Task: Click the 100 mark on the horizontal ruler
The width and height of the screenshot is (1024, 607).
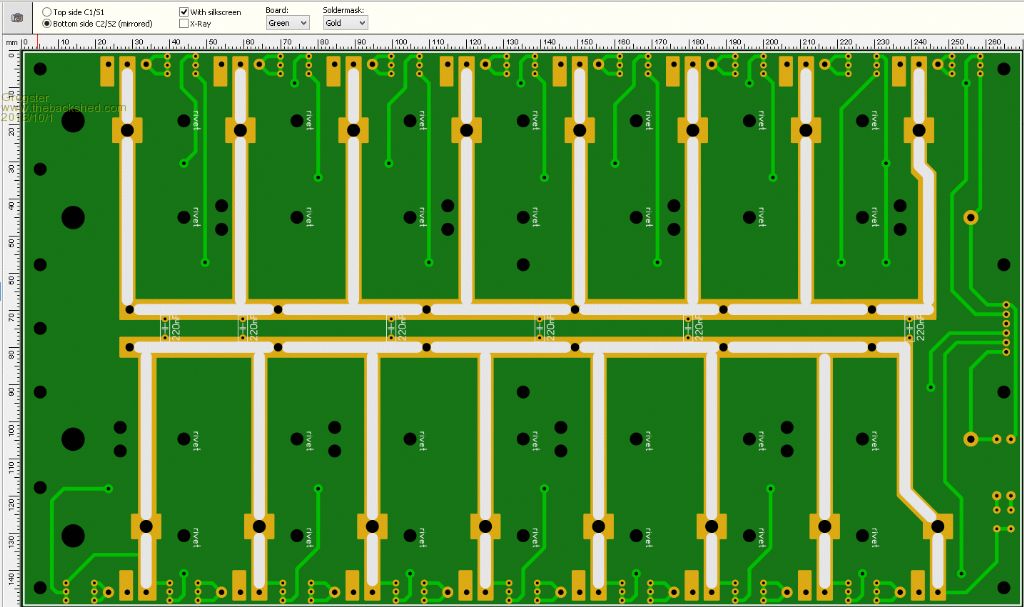Action: tap(400, 43)
